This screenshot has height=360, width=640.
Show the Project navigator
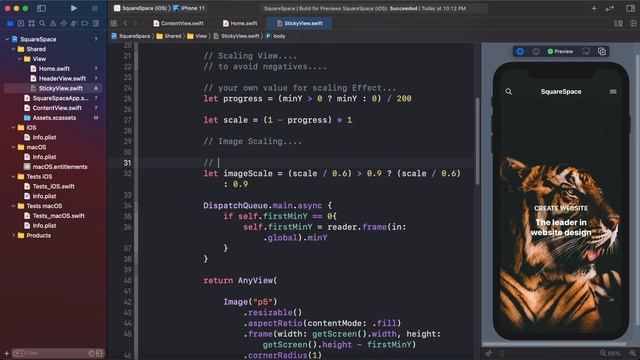point(10,23)
